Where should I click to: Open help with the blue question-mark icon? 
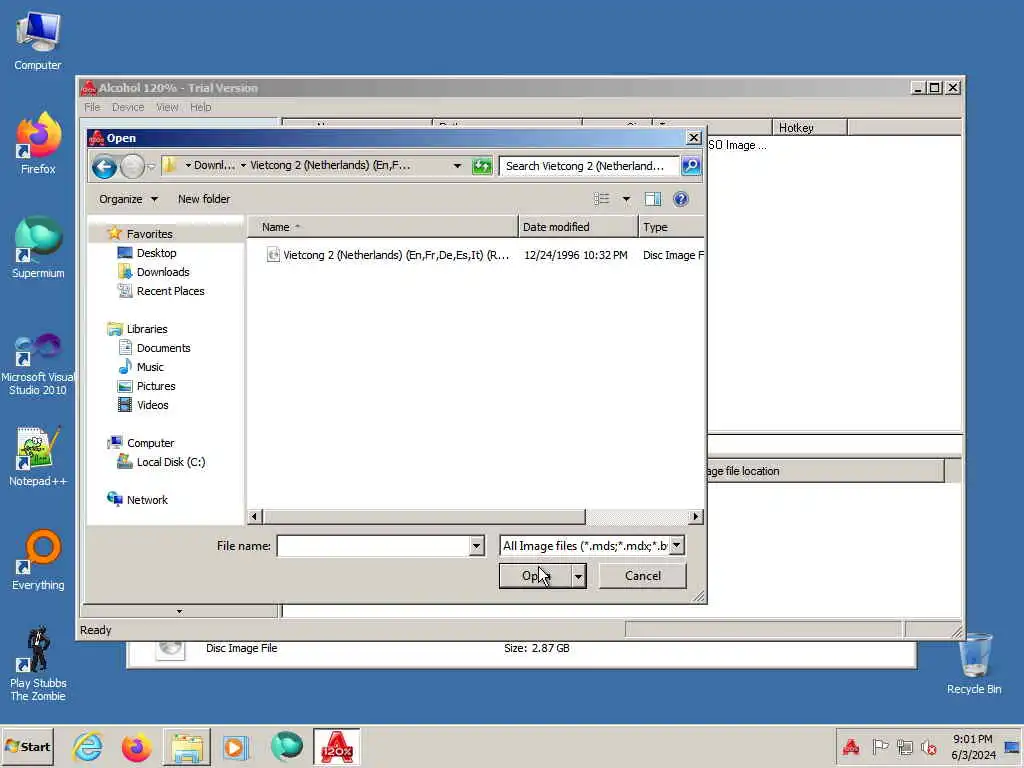[x=680, y=199]
